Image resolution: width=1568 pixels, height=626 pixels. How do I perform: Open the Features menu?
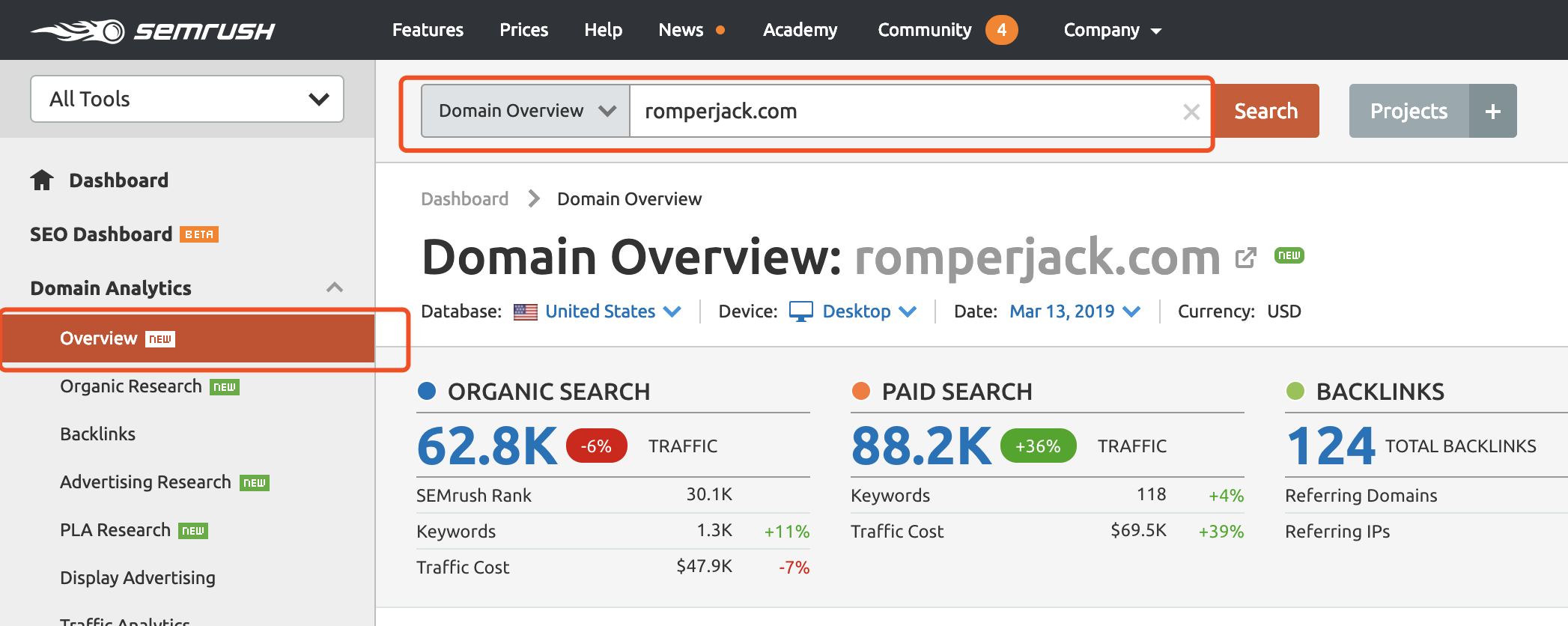click(x=428, y=30)
